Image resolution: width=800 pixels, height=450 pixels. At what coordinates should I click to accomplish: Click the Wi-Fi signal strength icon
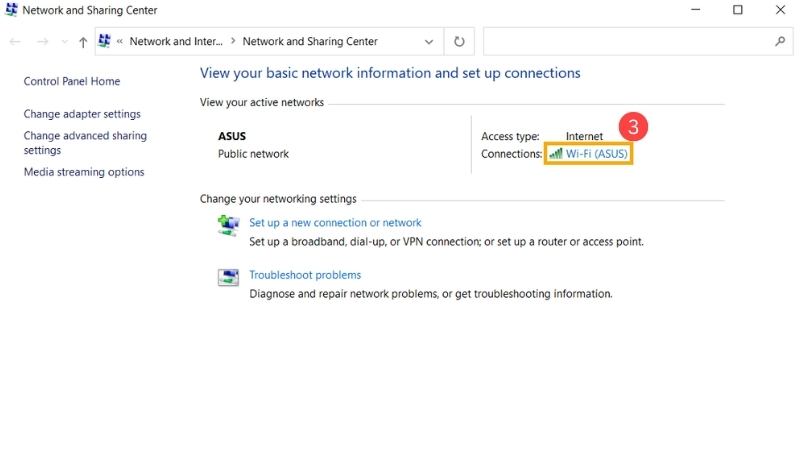point(556,153)
